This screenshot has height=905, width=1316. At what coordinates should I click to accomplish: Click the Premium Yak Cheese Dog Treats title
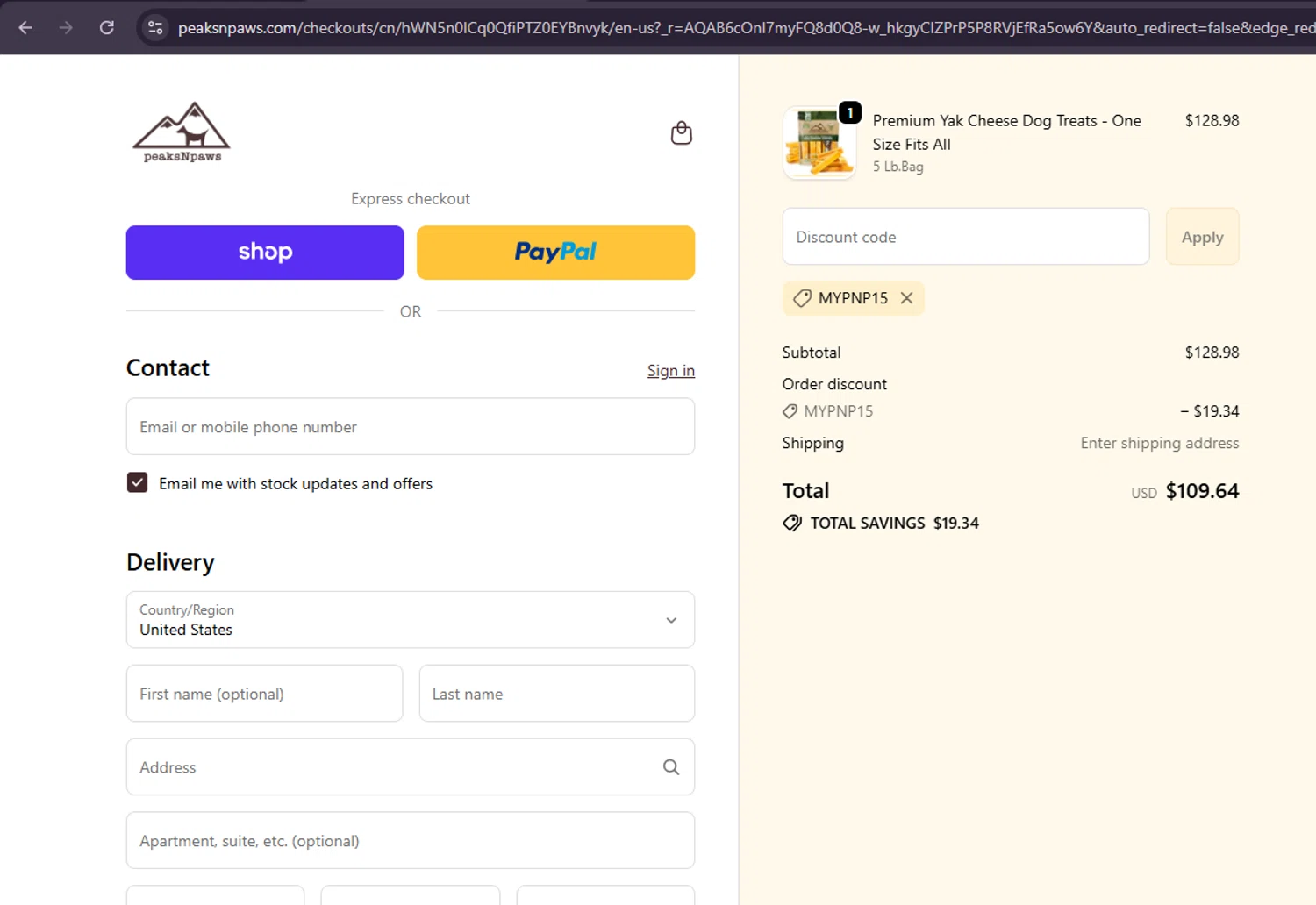1007,132
